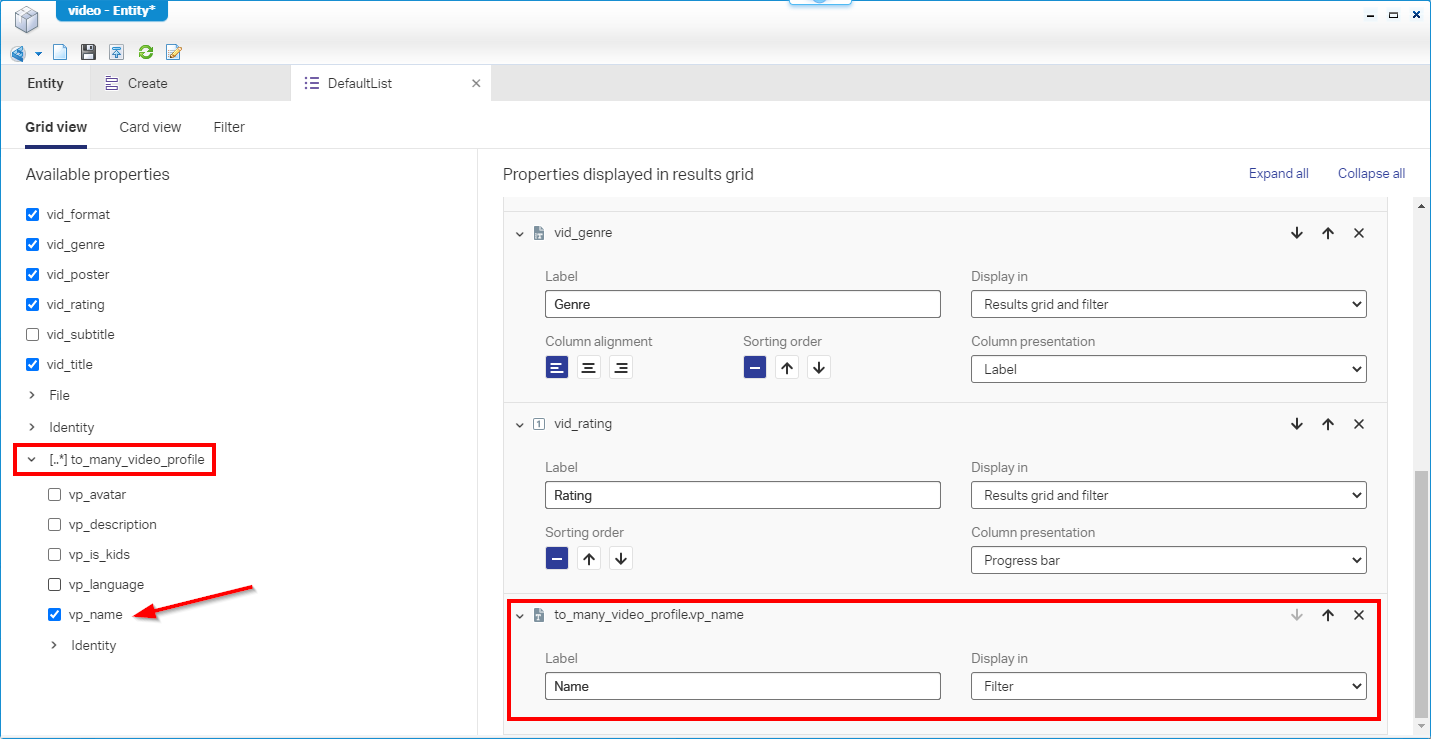The height and width of the screenshot is (739, 1431).
Task: Switch to the Card view tab
Action: click(x=150, y=127)
